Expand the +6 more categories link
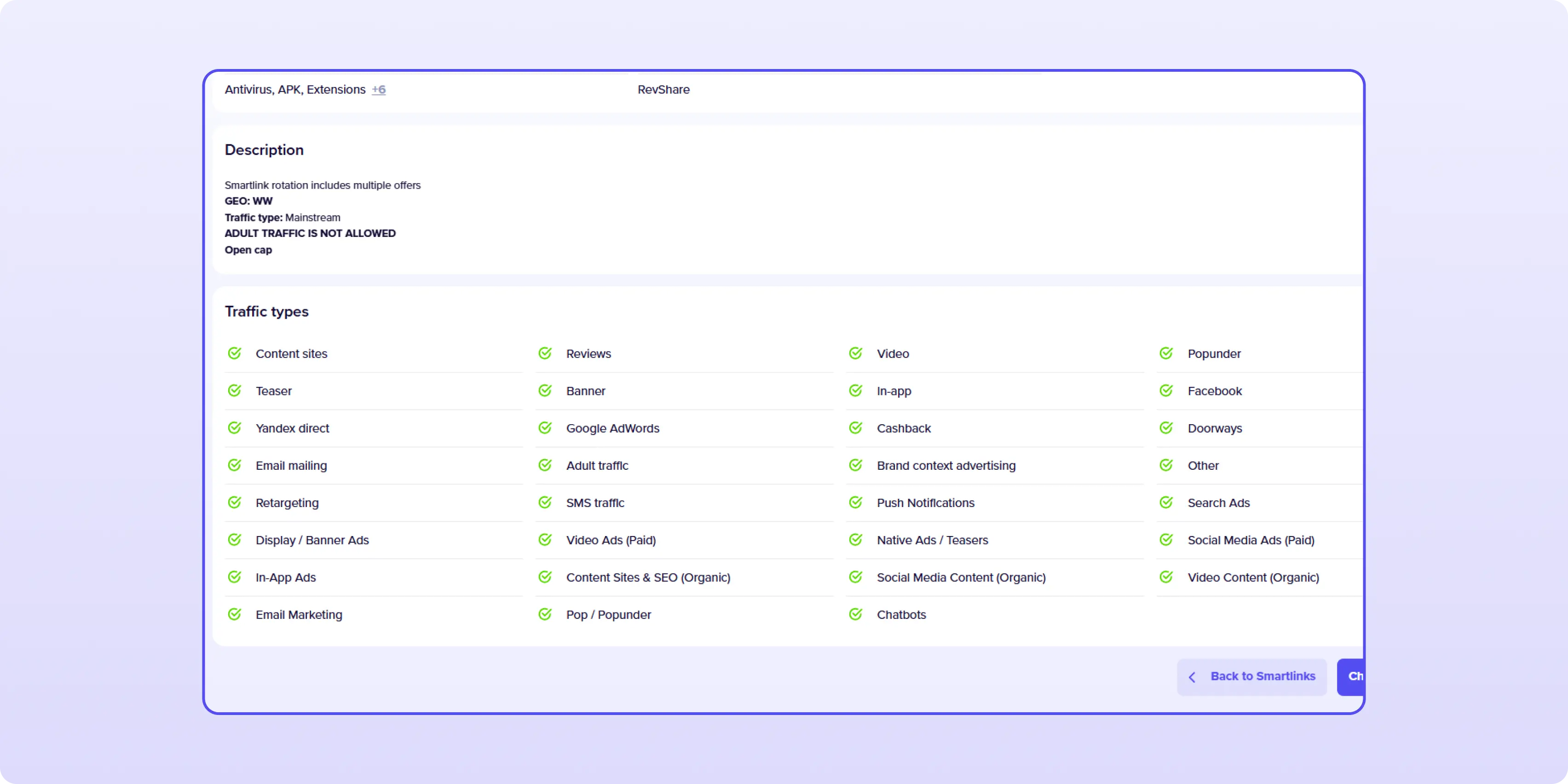1568x784 pixels. (379, 89)
